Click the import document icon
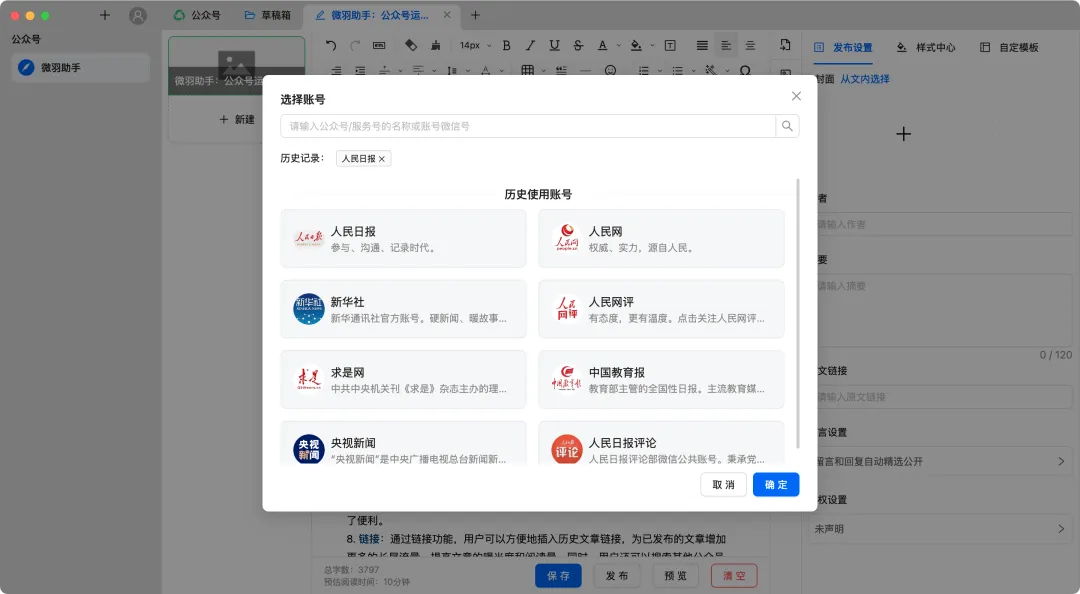The height and width of the screenshot is (594, 1080). (785, 45)
